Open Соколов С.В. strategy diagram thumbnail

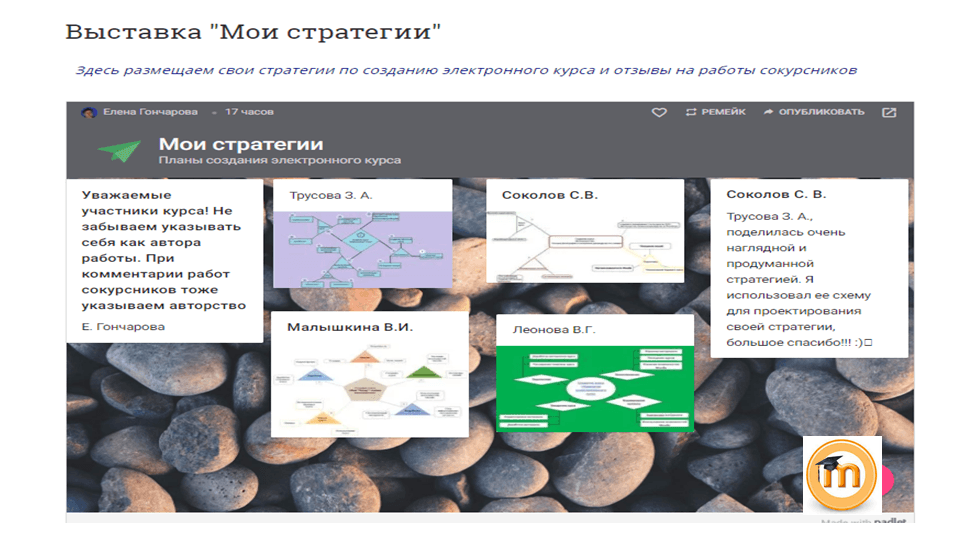tap(585, 246)
